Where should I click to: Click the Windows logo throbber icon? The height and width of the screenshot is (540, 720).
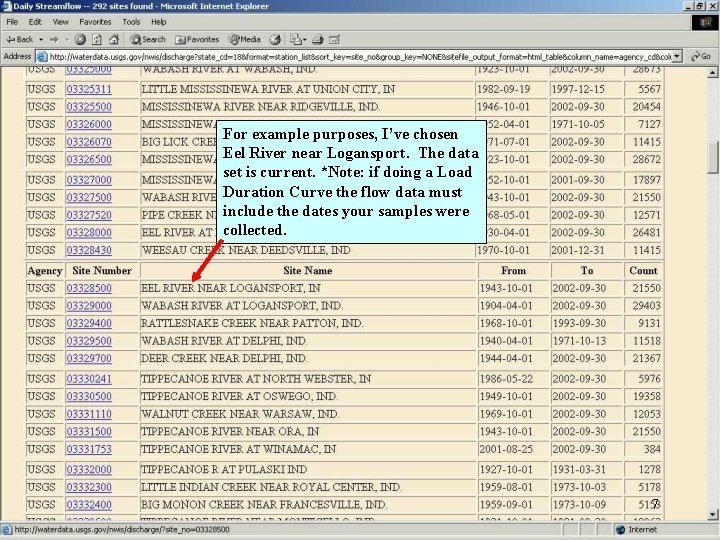tap(705, 22)
